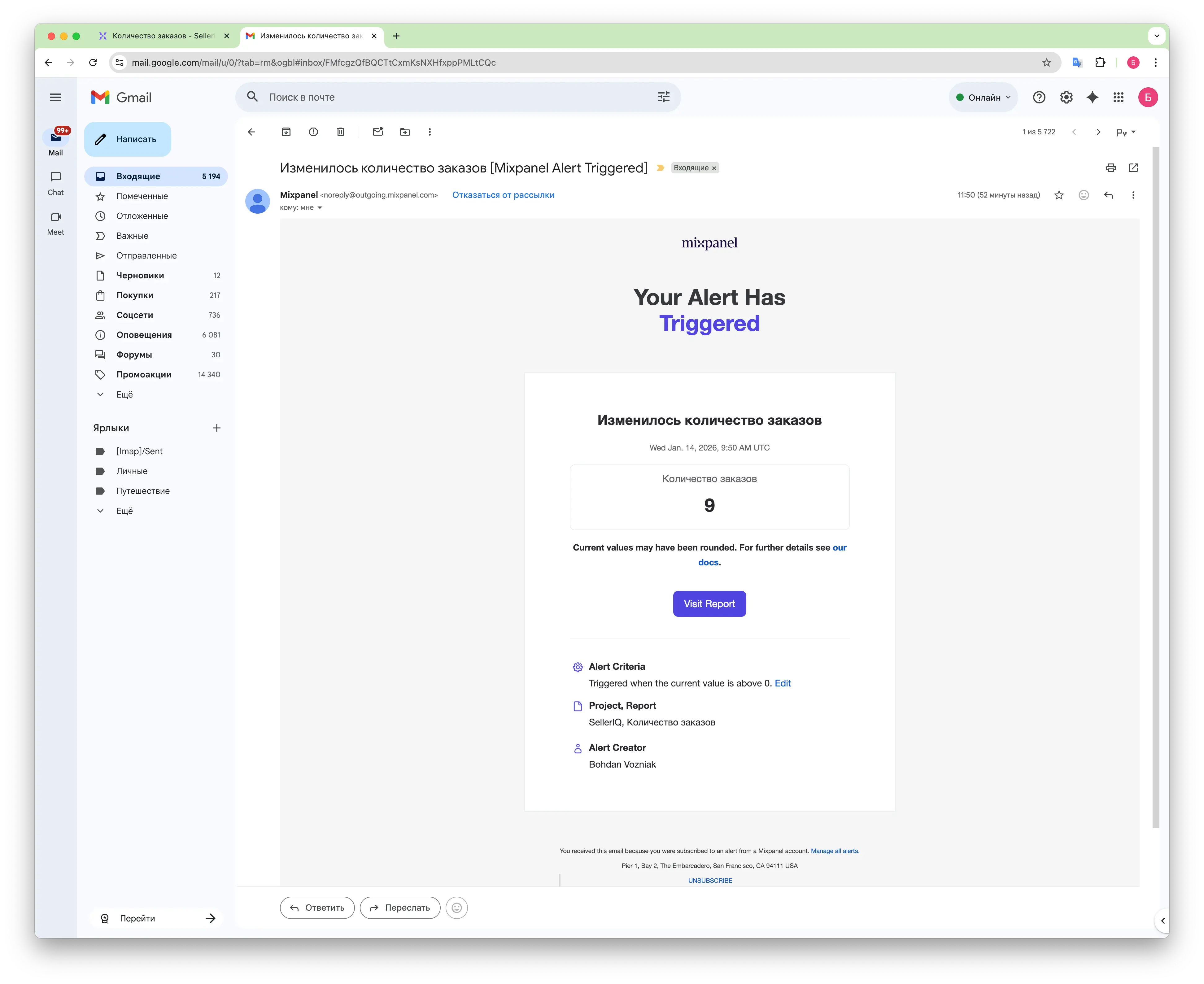Open the email in a new window
Screen dimensions: 1204x984
(x=1133, y=168)
